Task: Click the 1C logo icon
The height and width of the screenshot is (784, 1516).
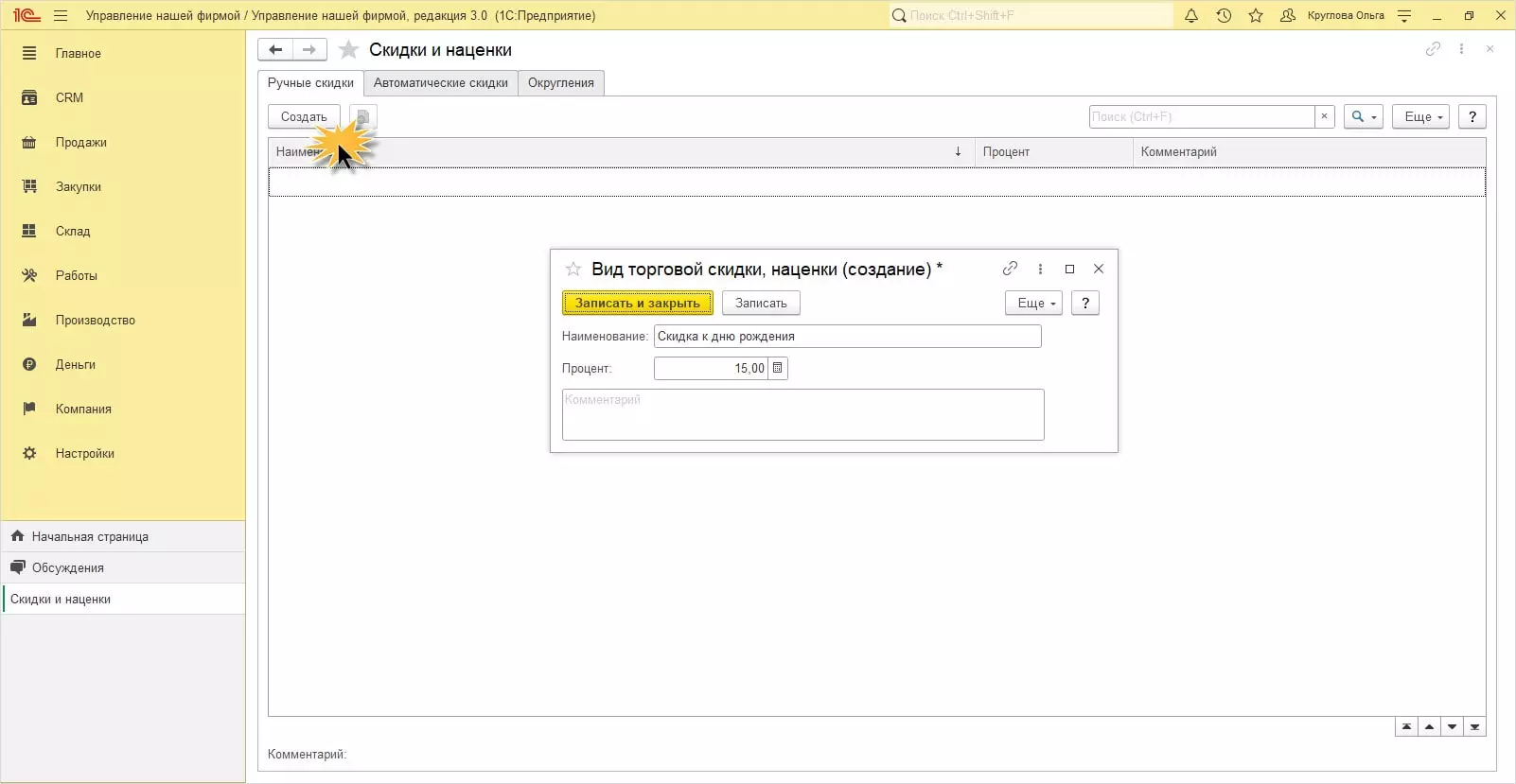Action: (x=26, y=15)
